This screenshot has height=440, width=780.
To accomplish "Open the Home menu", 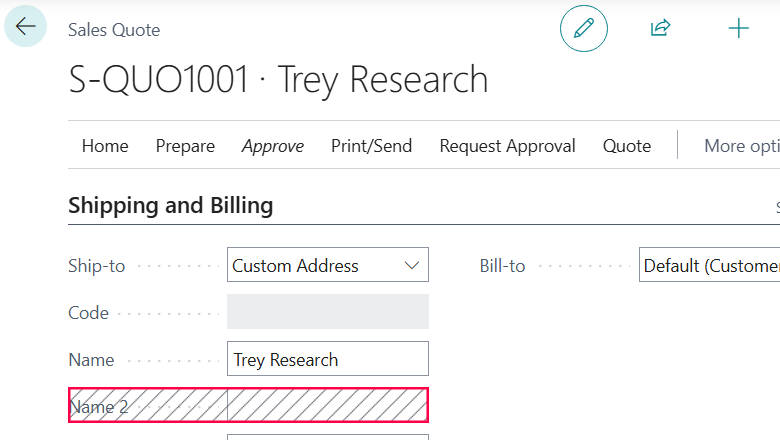I will tap(105, 146).
